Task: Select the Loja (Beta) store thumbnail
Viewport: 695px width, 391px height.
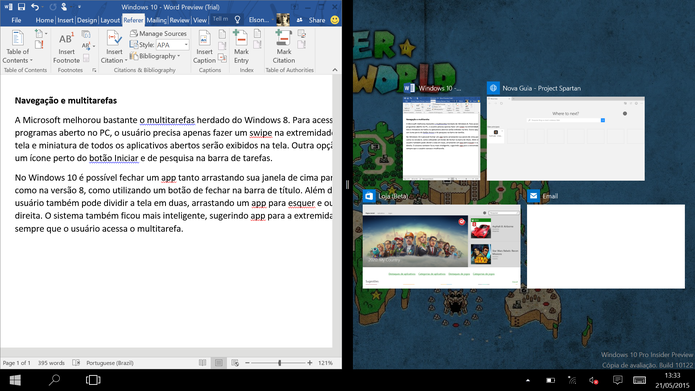Action: point(441,246)
